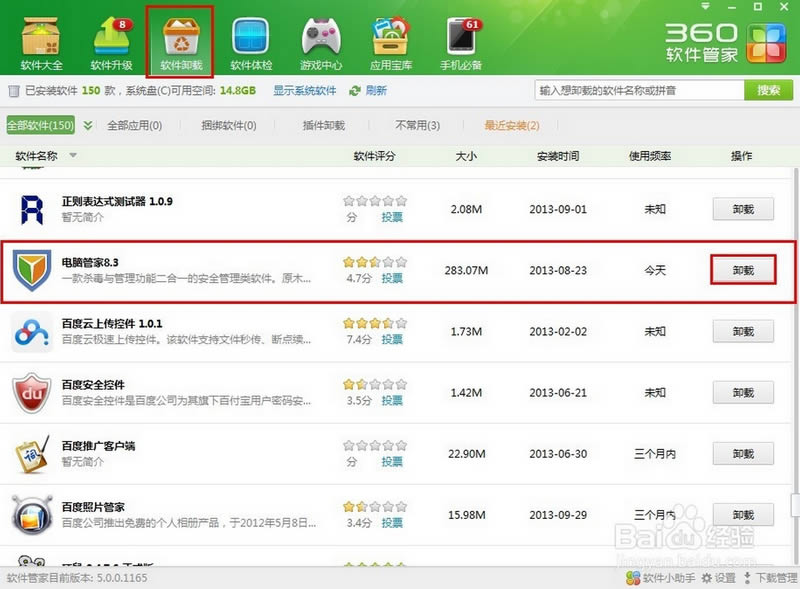The height and width of the screenshot is (589, 800).
Task: Select the 百度照片管家 name text
Action: pos(93,508)
